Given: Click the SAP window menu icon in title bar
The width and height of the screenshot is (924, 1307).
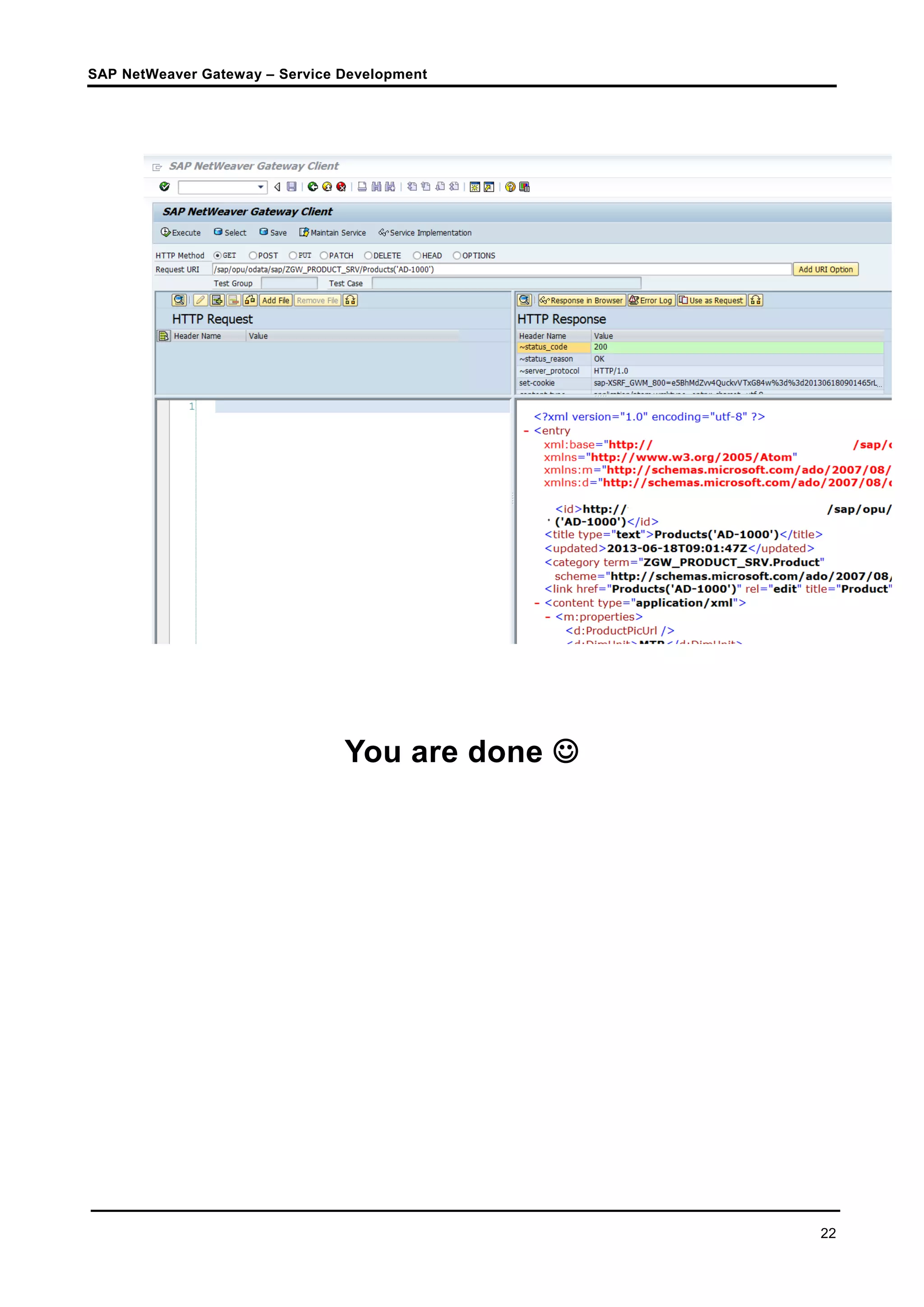Looking at the screenshot, I should (x=157, y=167).
